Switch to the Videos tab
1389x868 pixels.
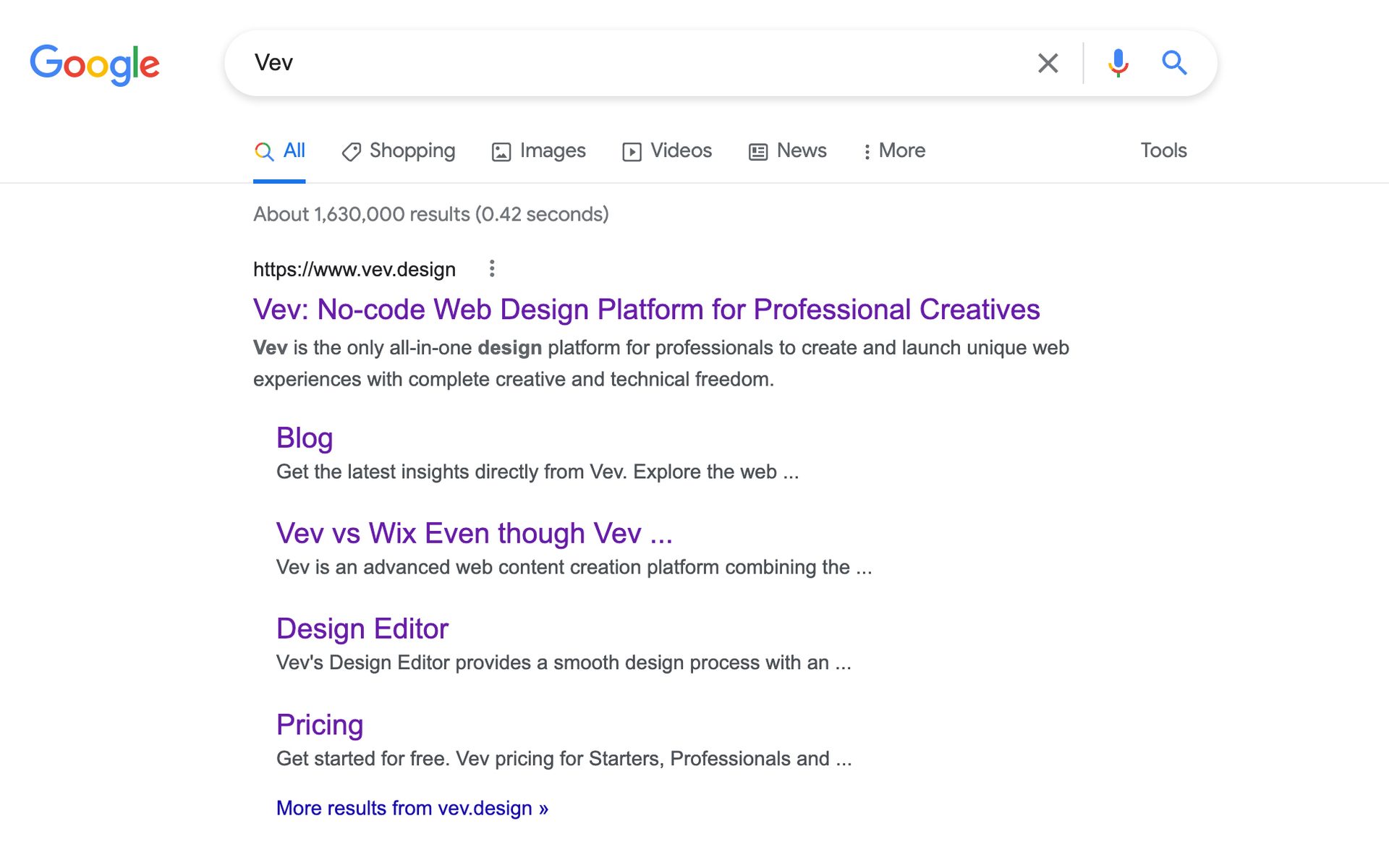tap(667, 150)
